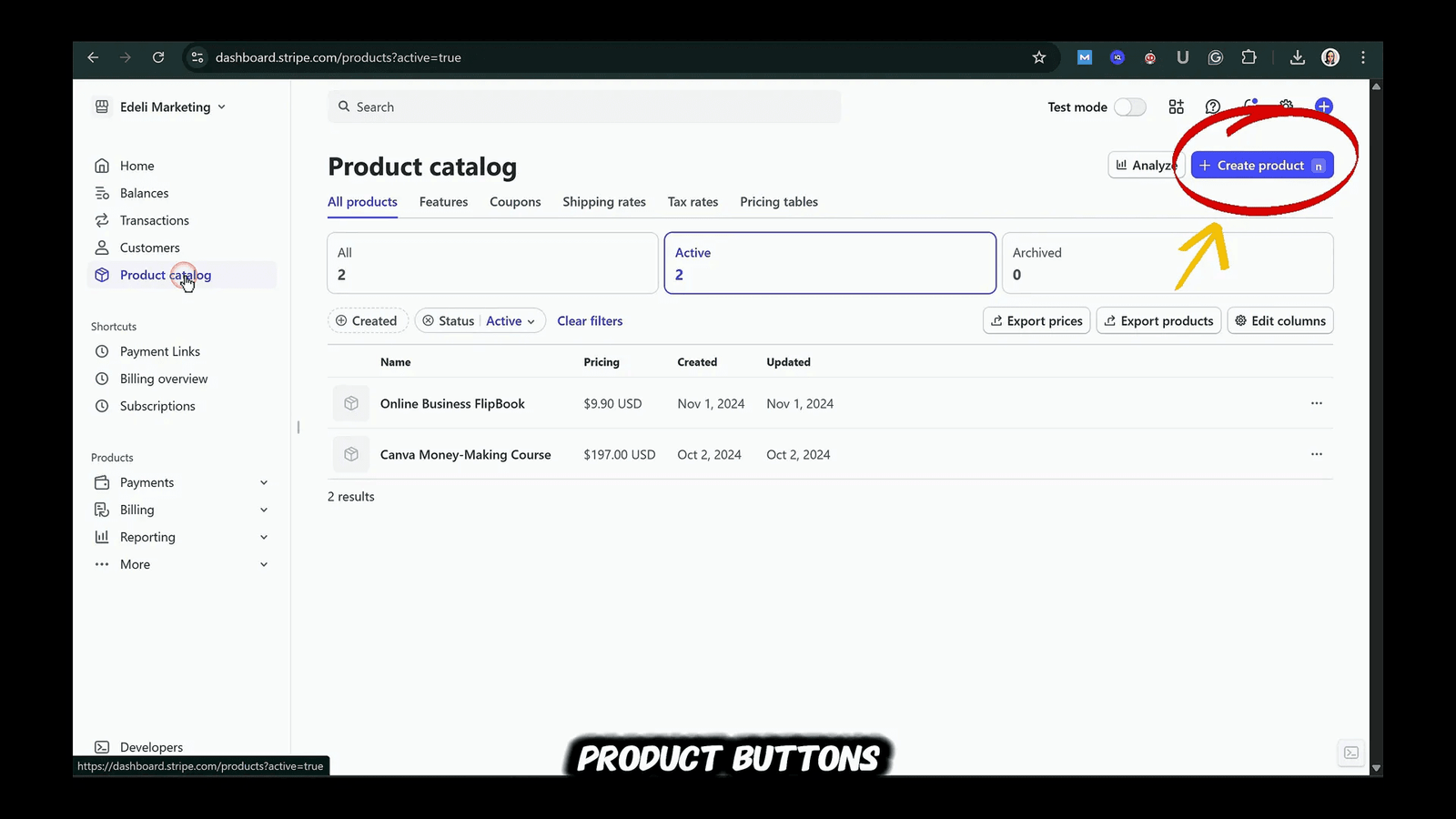Expand Reporting section in sidebar
The height and width of the screenshot is (819, 1456).
tap(182, 537)
